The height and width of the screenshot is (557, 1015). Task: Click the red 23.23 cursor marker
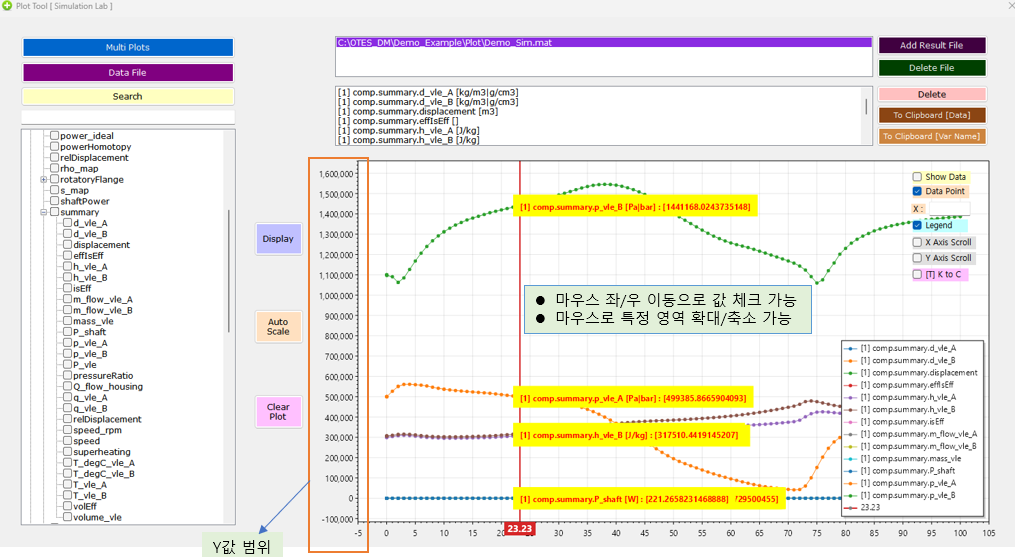(519, 529)
